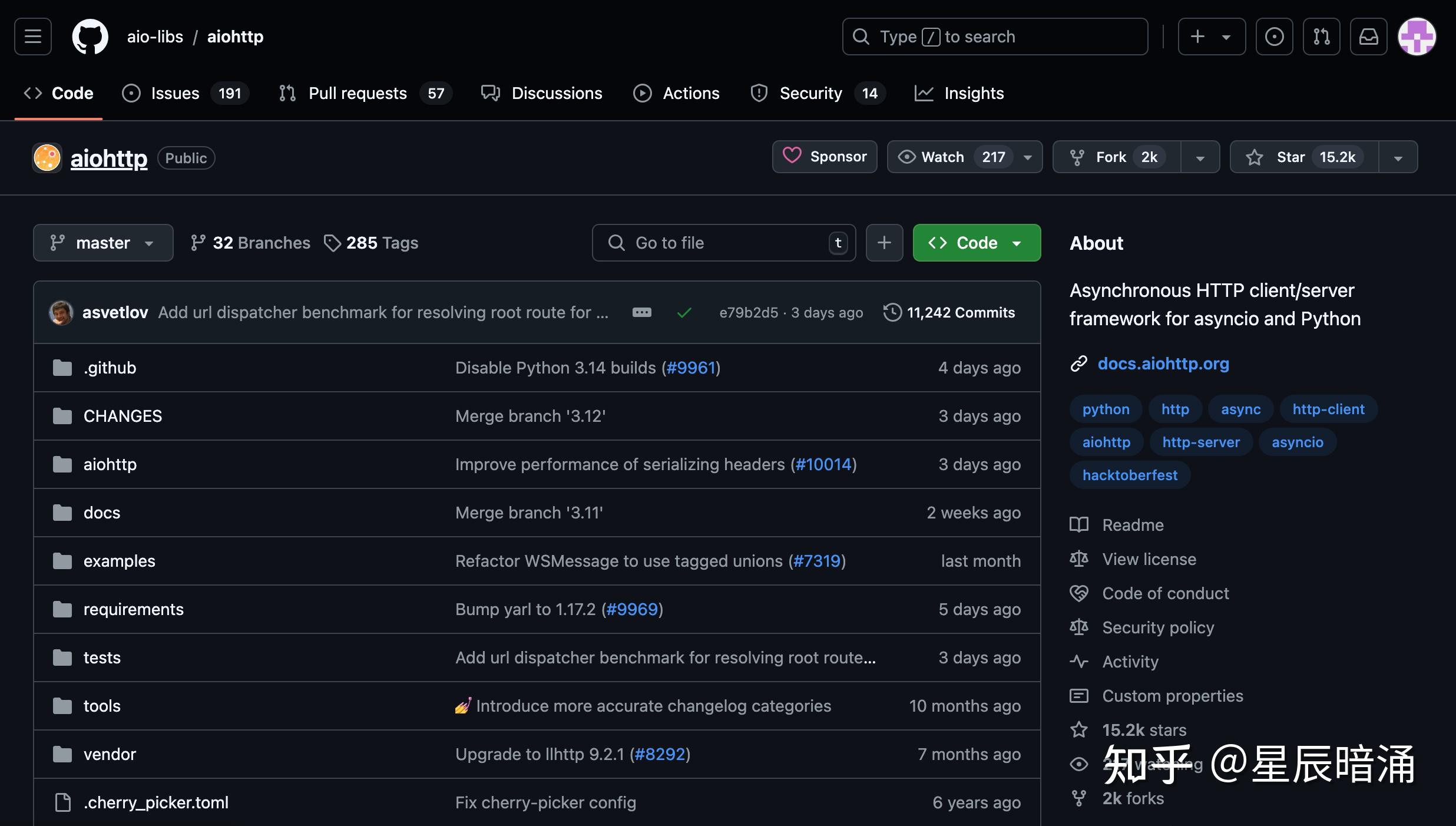Click the add file plus button
Image resolution: width=1456 pixels, height=826 pixels.
(884, 243)
